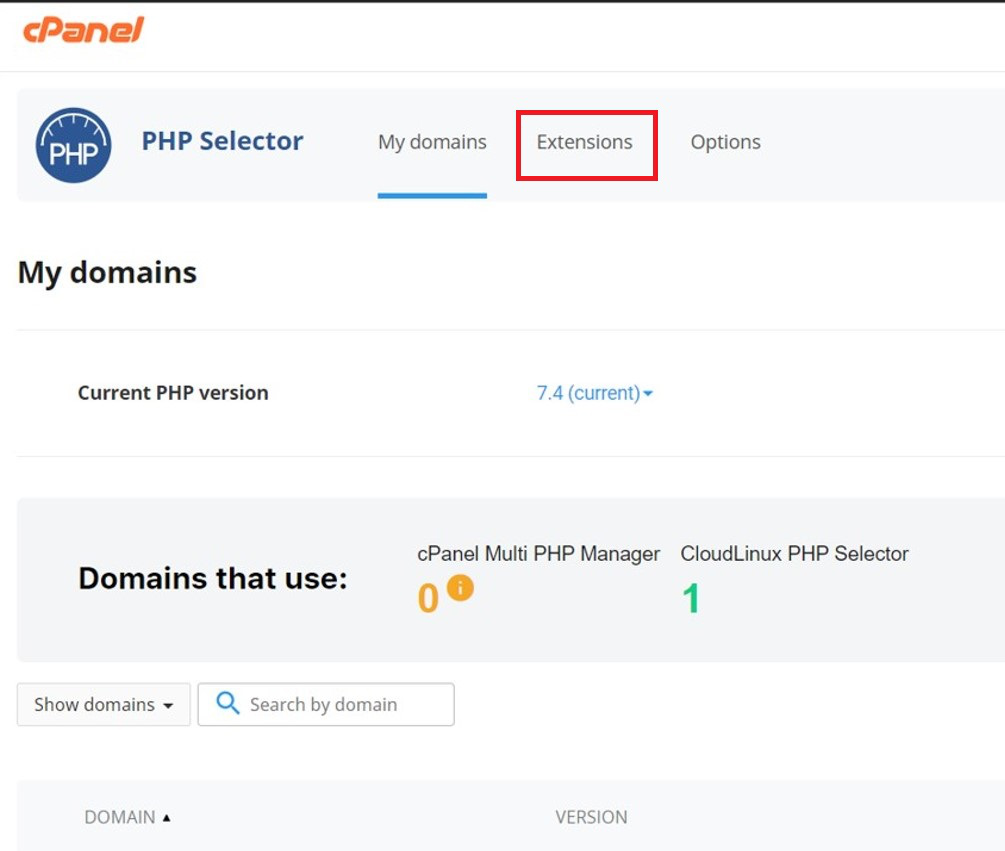Click the VERSION column header
This screenshot has width=1005, height=851.
591,817
